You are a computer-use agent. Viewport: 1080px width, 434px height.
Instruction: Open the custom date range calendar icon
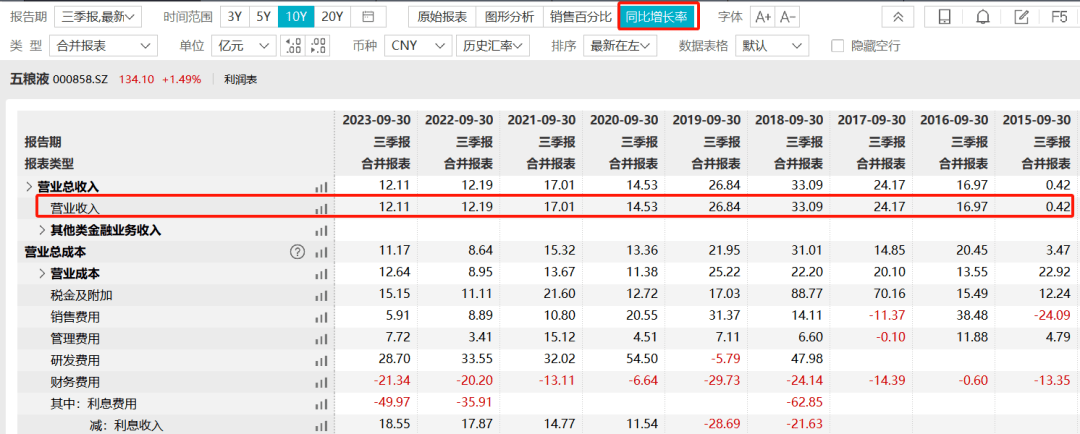coord(368,16)
